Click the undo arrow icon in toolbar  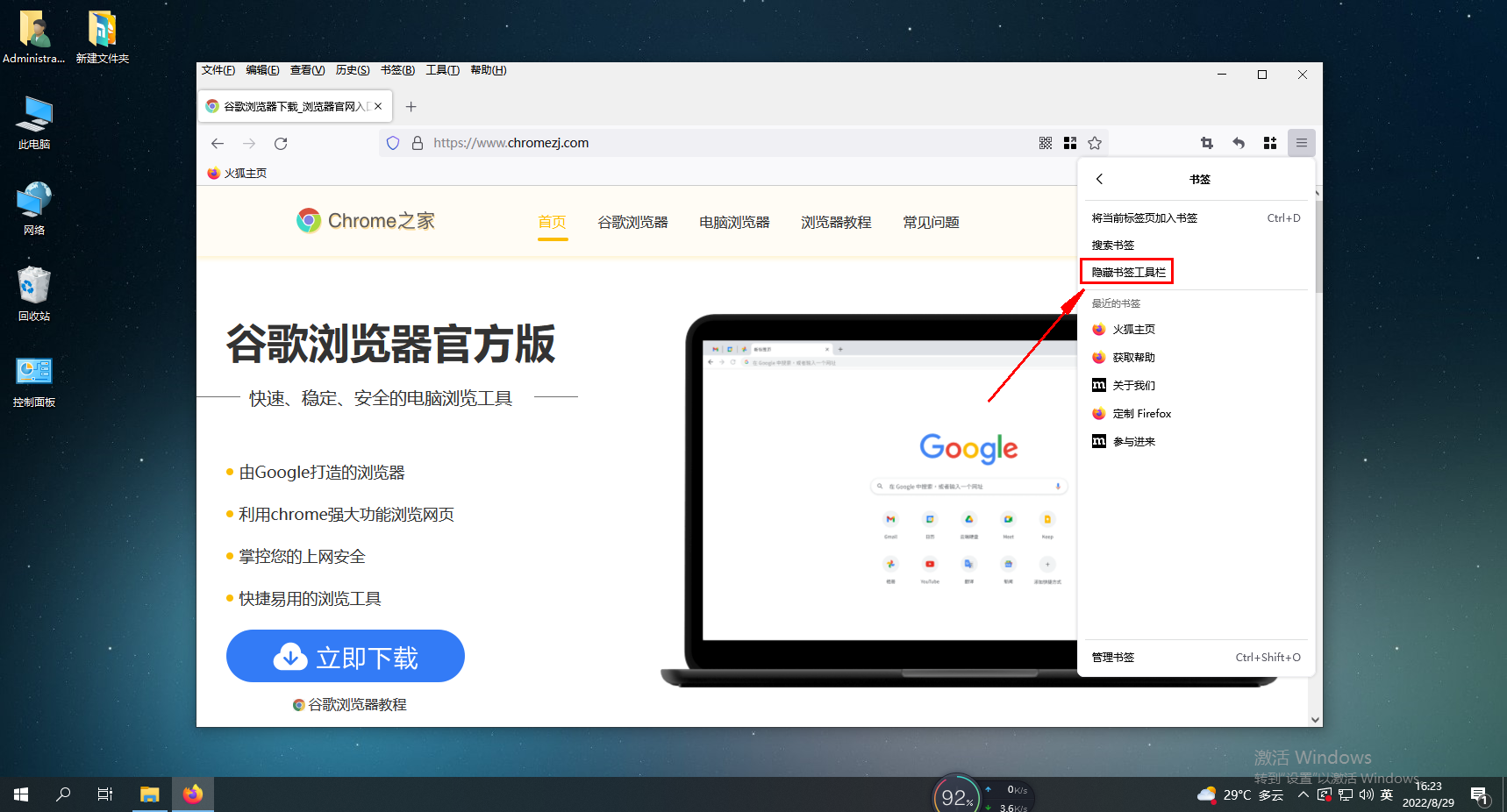click(1239, 143)
